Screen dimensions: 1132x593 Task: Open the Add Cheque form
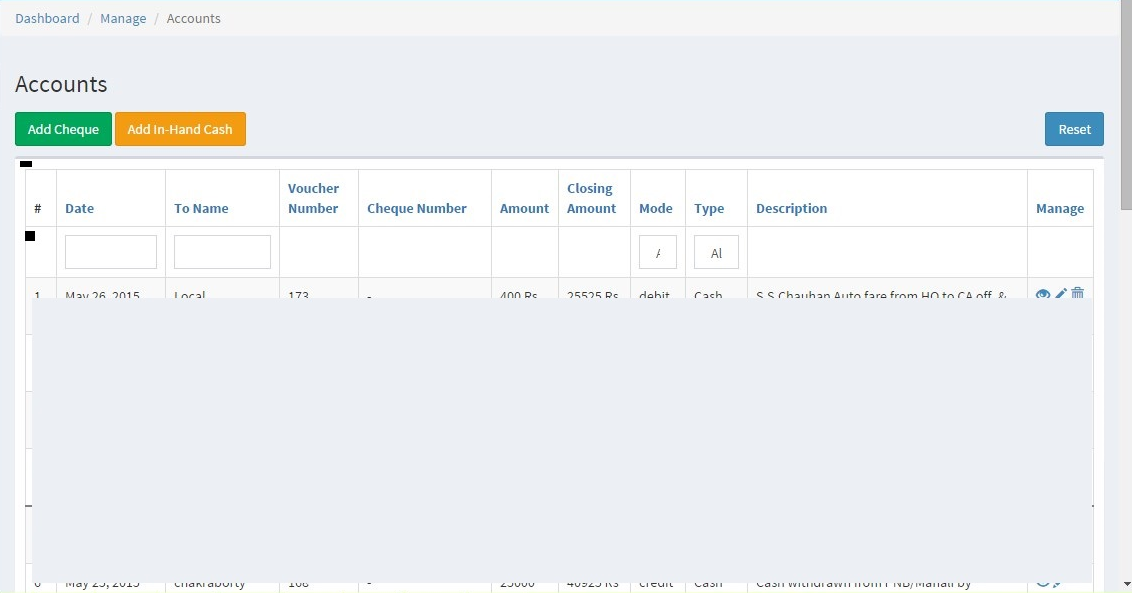coord(64,129)
